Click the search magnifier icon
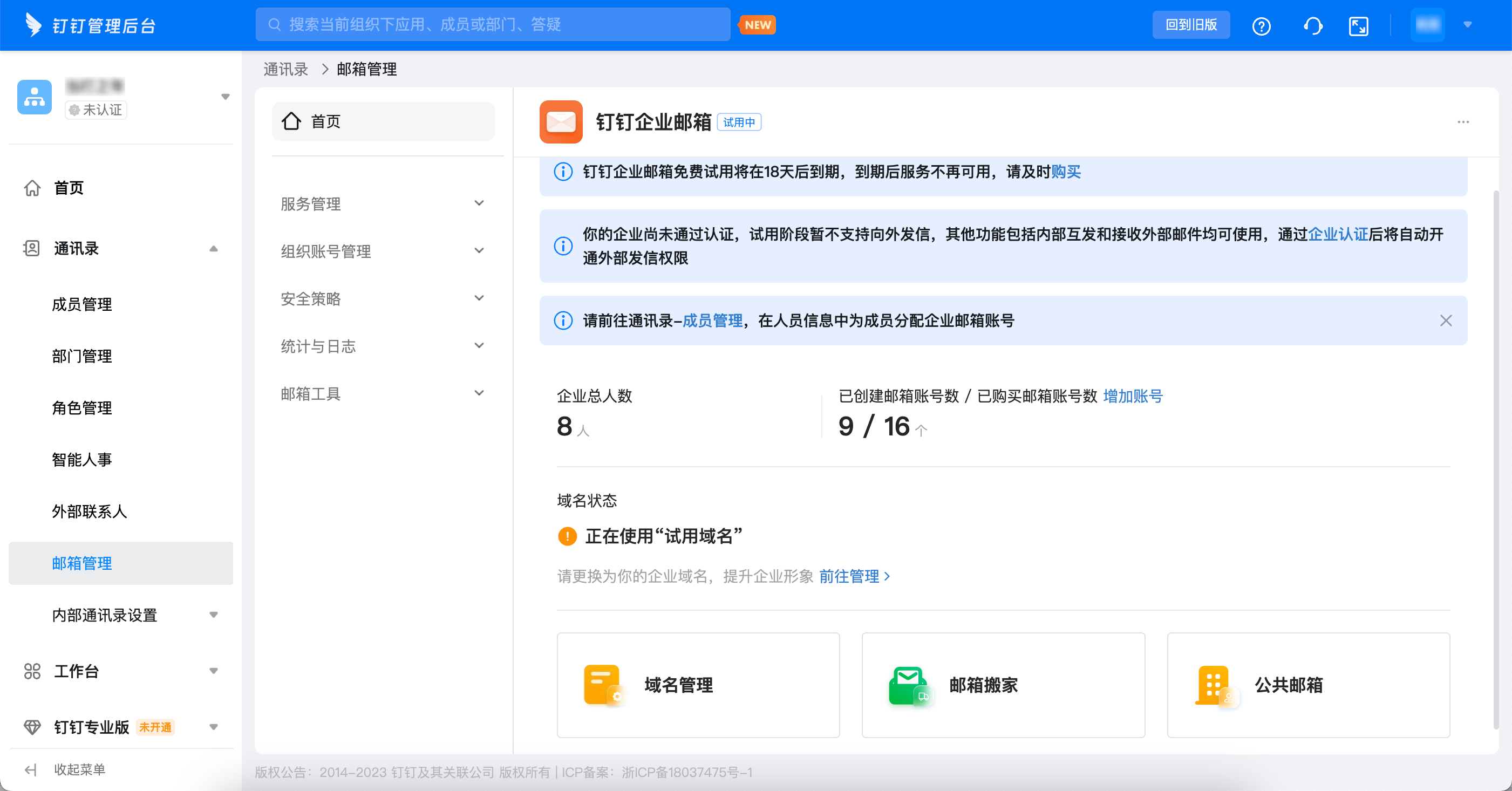This screenshot has height=791, width=1512. click(274, 25)
